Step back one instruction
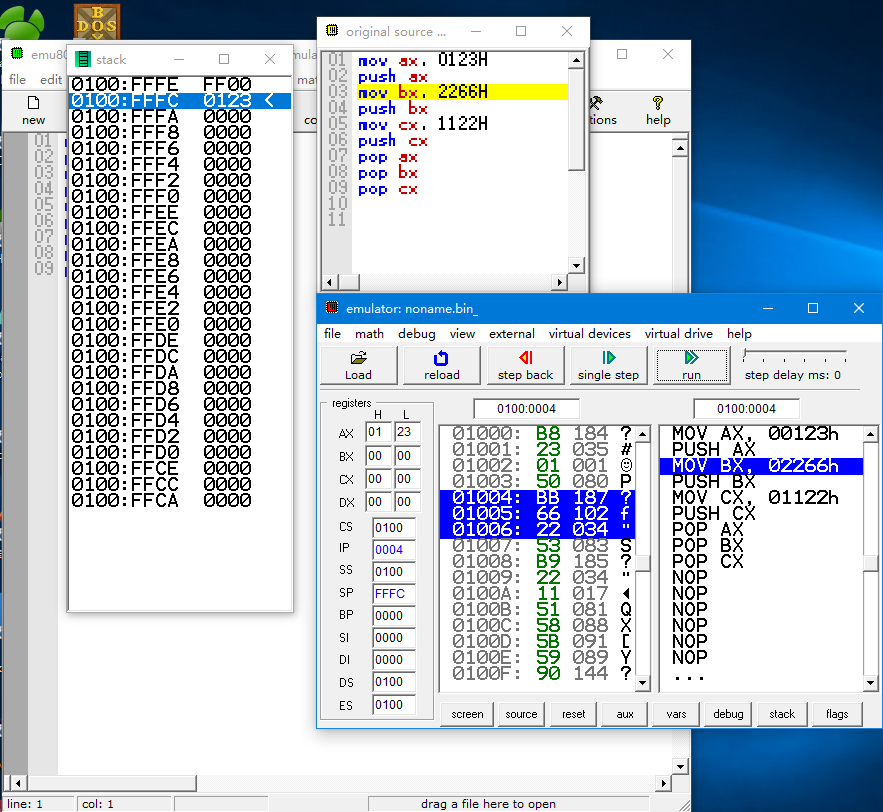Screen dimensions: 883x812 (x=525, y=366)
